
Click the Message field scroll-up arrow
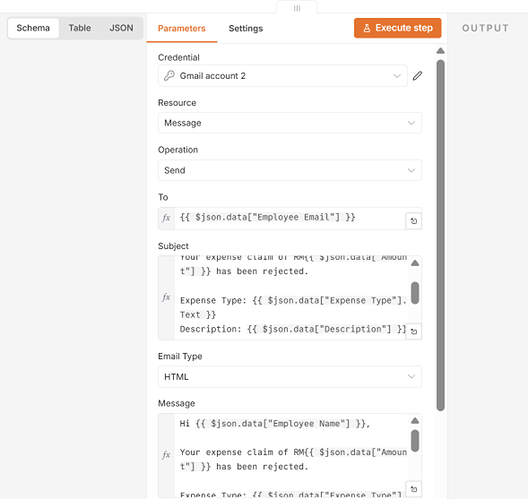(415, 421)
